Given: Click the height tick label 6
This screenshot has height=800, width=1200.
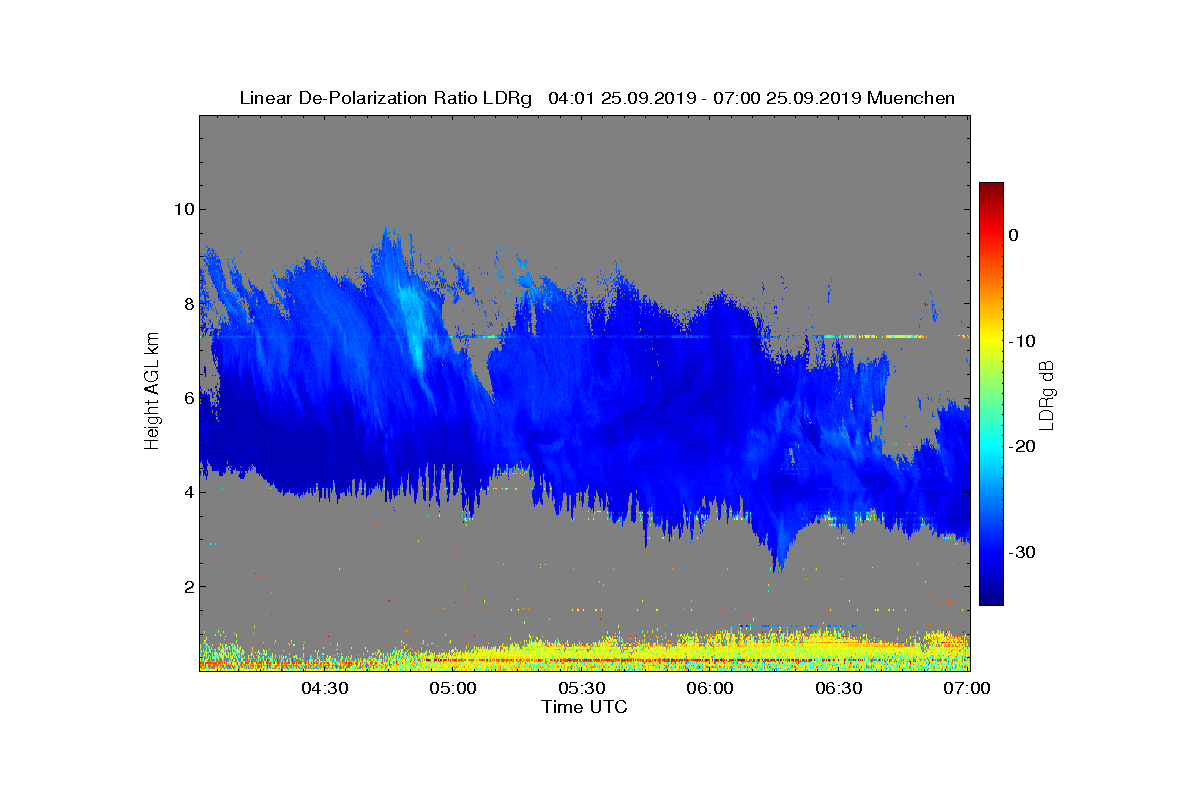Looking at the screenshot, I should coord(187,398).
